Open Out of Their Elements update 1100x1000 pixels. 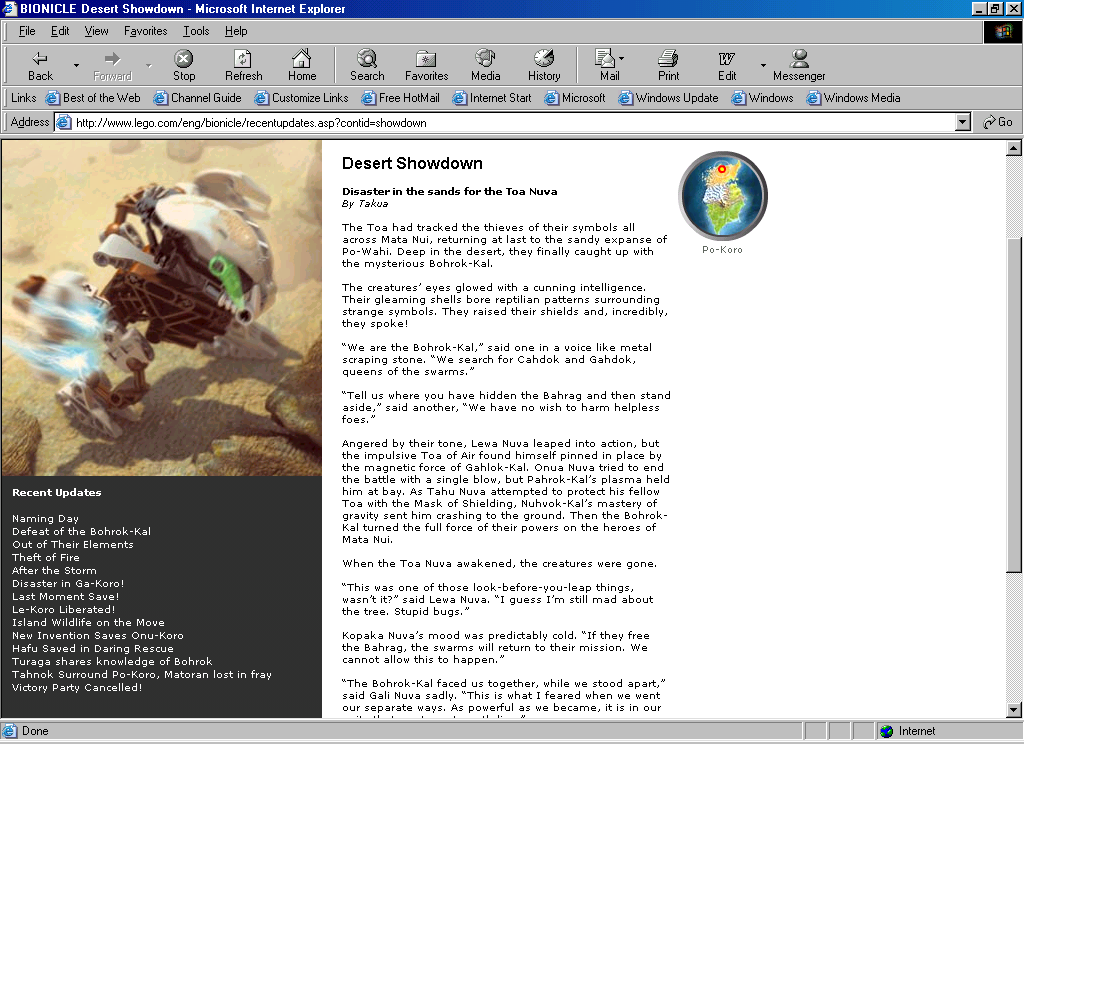click(x=72, y=545)
